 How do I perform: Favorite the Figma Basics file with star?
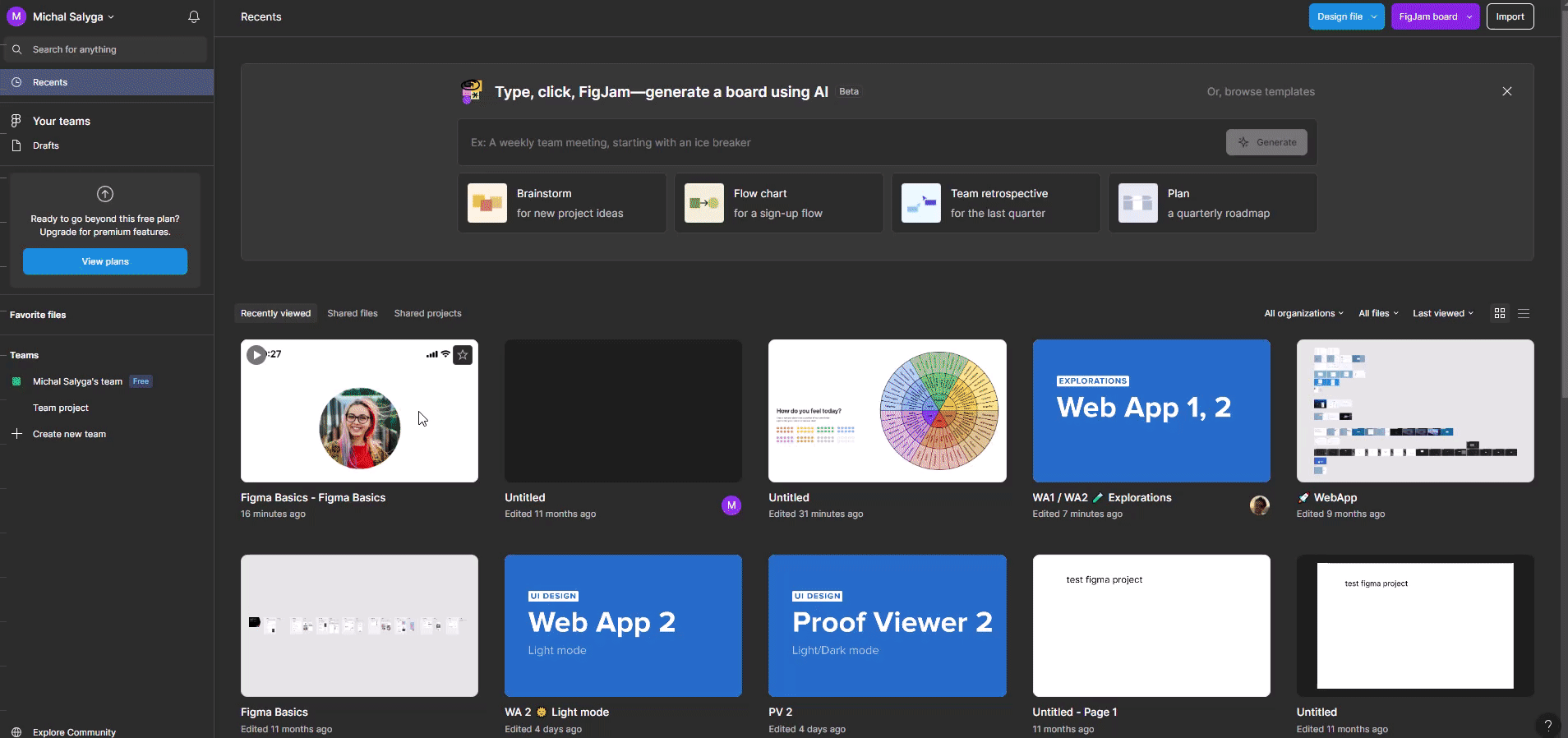click(463, 355)
